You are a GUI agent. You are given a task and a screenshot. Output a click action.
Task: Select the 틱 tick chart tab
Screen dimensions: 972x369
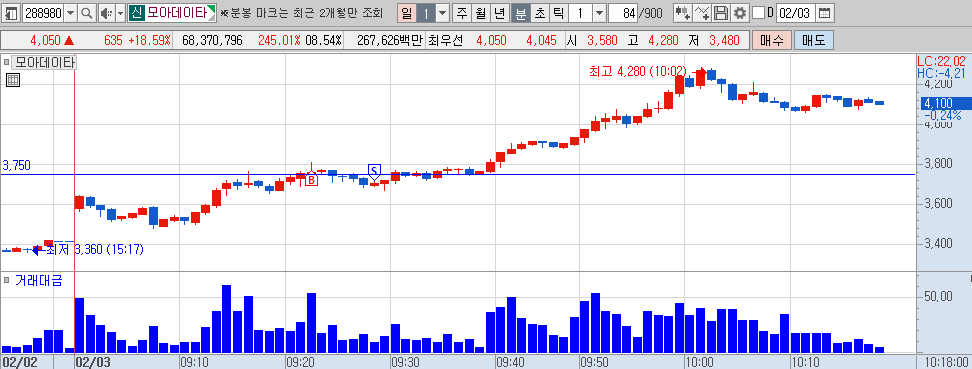pyautogui.click(x=558, y=12)
